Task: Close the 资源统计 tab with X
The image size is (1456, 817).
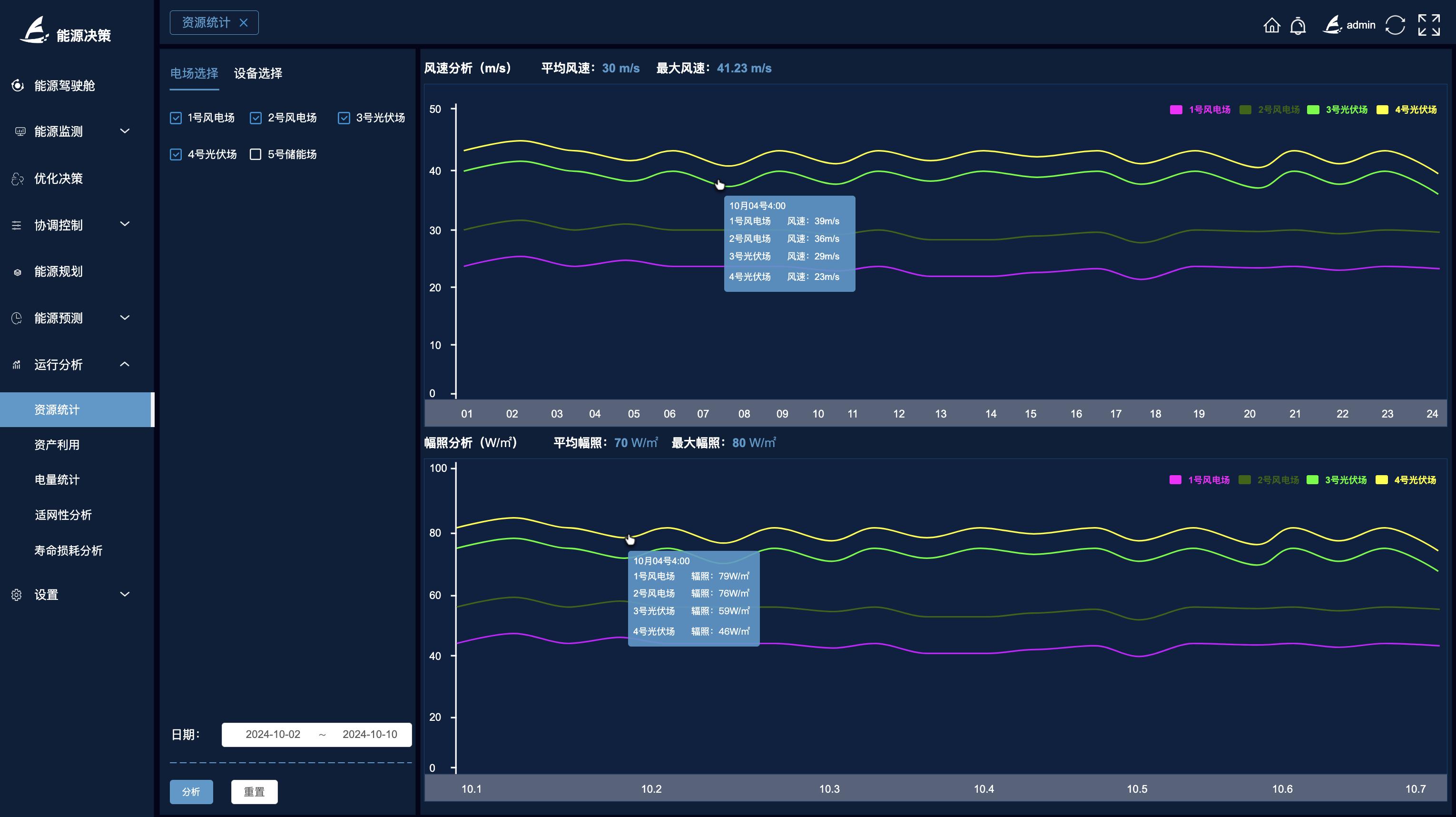Action: click(x=244, y=23)
